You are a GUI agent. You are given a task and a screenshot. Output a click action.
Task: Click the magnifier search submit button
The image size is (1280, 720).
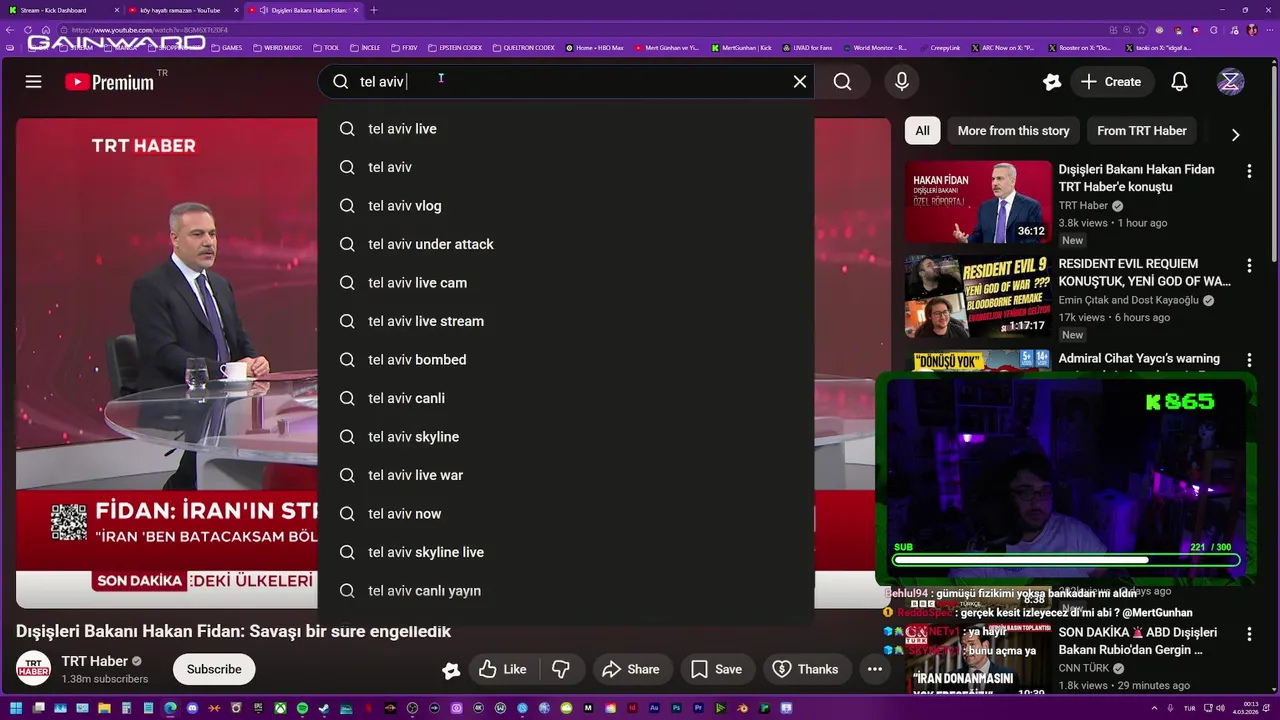point(843,82)
